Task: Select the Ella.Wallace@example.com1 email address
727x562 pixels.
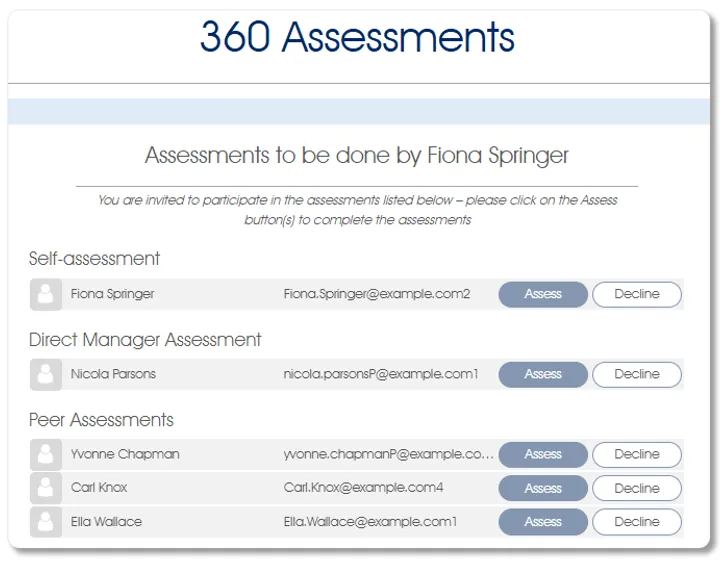Action: 370,522
